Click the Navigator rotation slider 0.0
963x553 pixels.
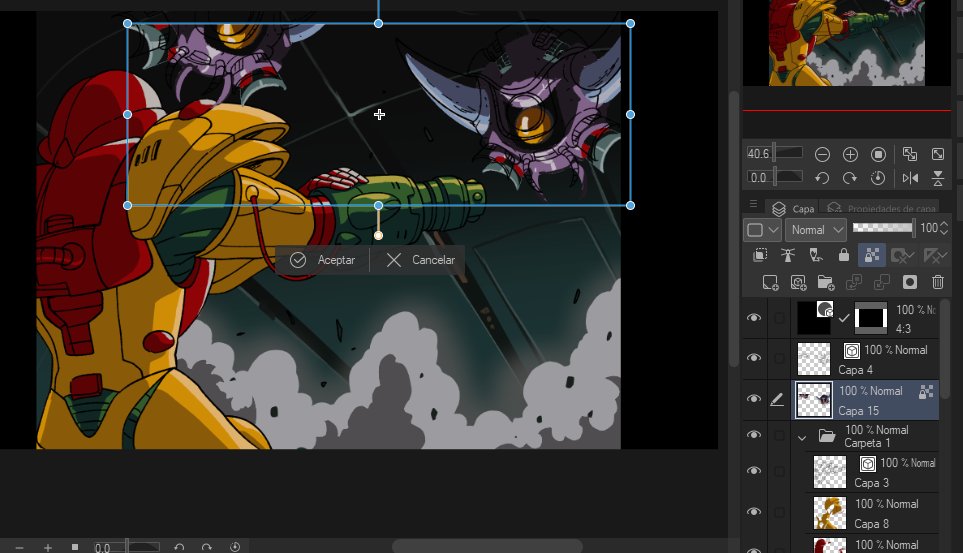(x=774, y=177)
